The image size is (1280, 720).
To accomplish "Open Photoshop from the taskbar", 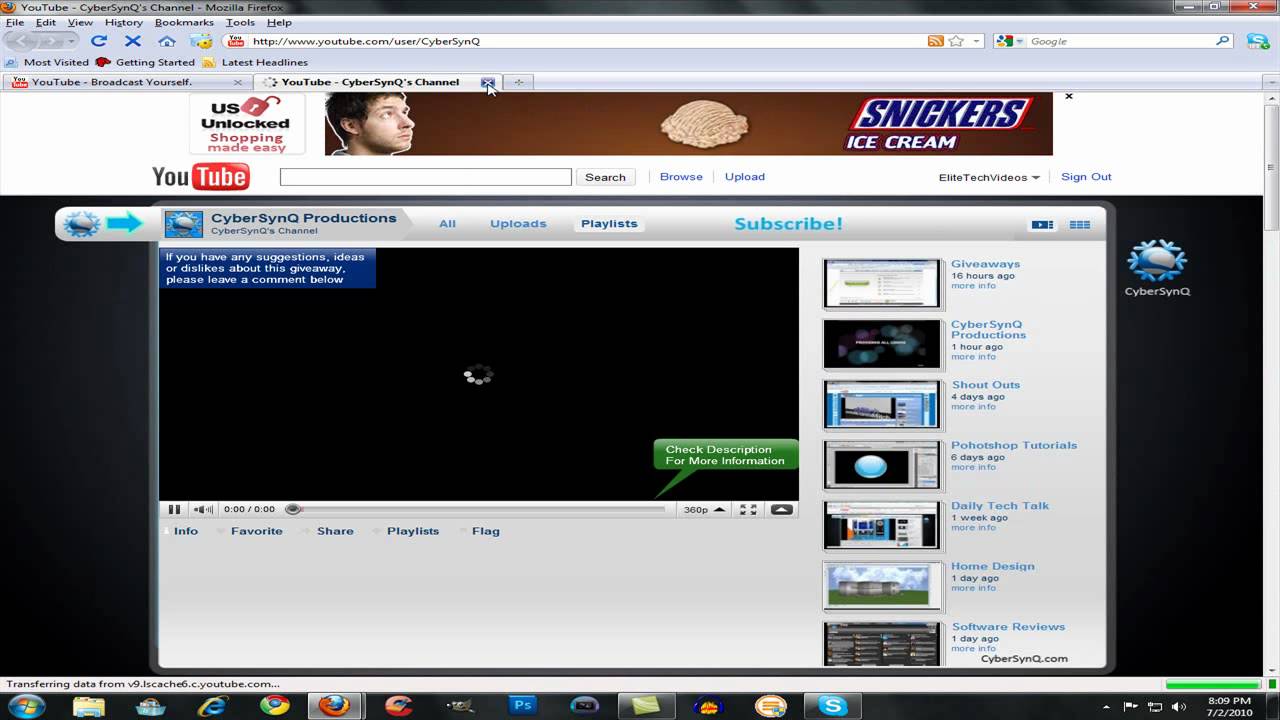I will pyautogui.click(x=522, y=706).
